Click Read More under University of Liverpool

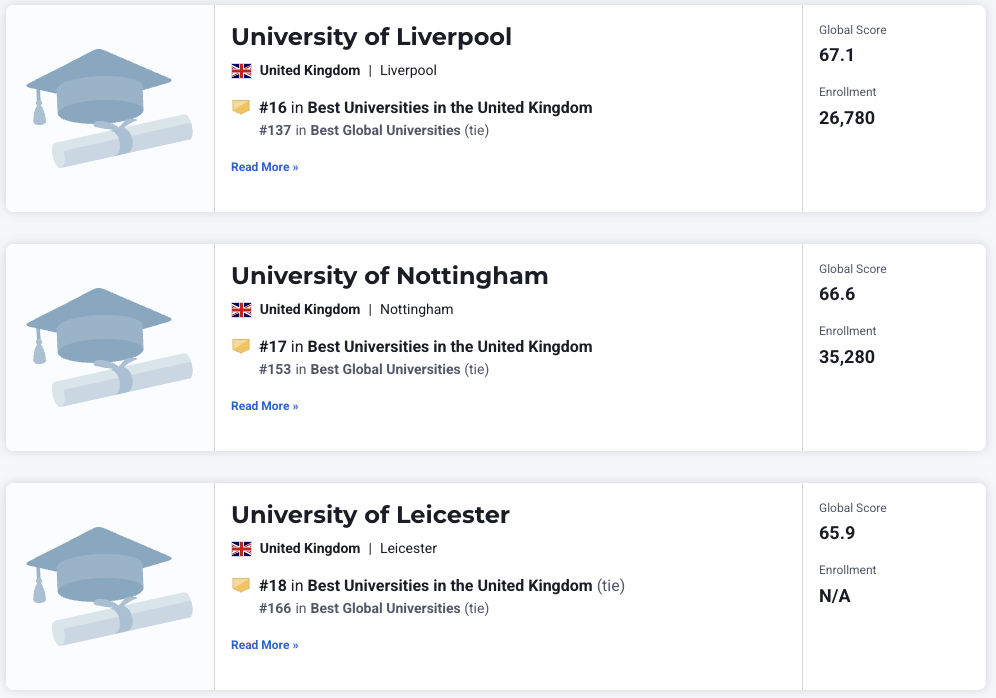(x=264, y=167)
